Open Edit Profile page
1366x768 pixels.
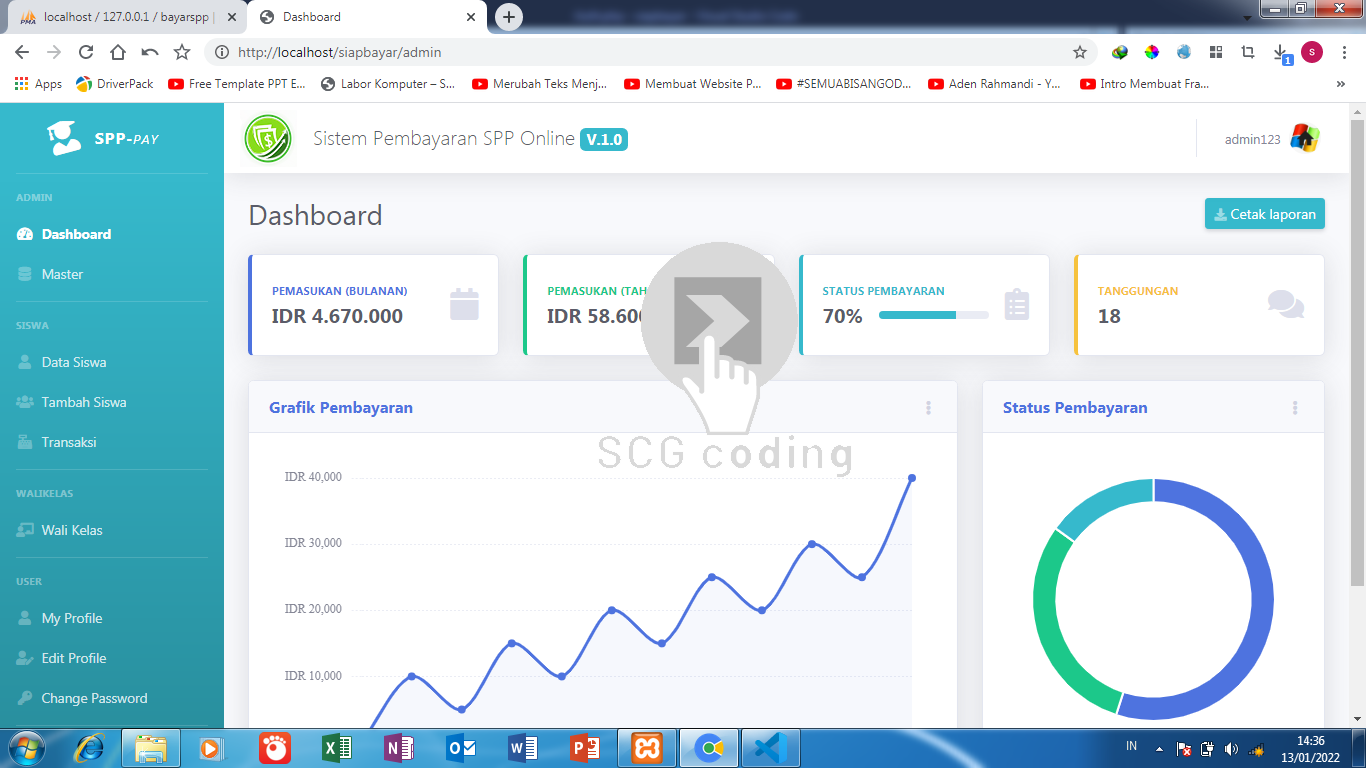[x=62, y=658]
